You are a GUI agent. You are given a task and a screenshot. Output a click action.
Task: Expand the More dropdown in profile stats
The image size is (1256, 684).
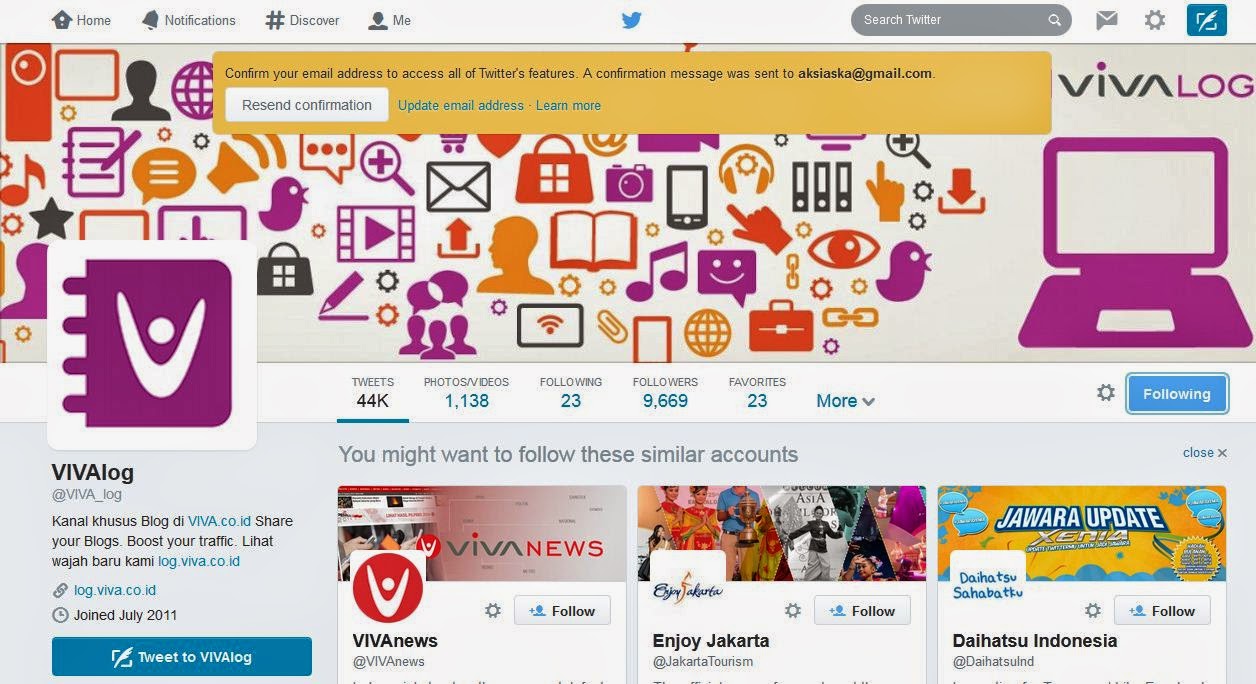click(x=845, y=401)
